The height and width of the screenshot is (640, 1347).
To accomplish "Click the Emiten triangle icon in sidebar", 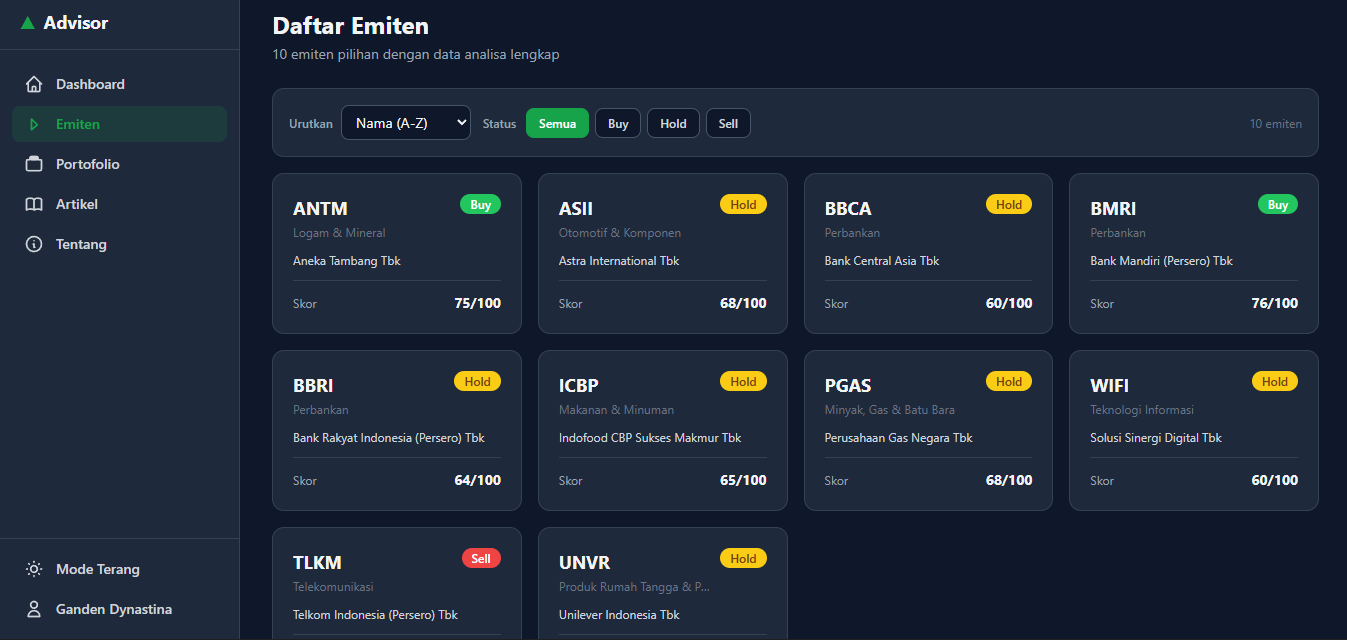I will pyautogui.click(x=34, y=124).
